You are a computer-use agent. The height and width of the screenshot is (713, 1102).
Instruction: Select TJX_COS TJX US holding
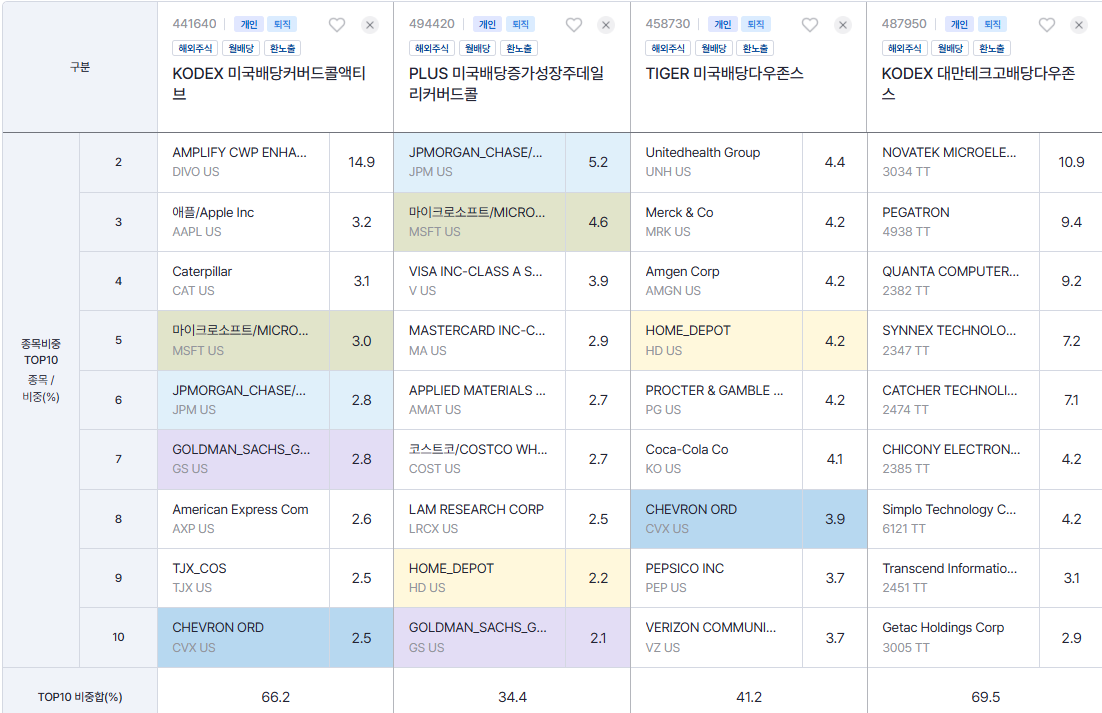(243, 578)
